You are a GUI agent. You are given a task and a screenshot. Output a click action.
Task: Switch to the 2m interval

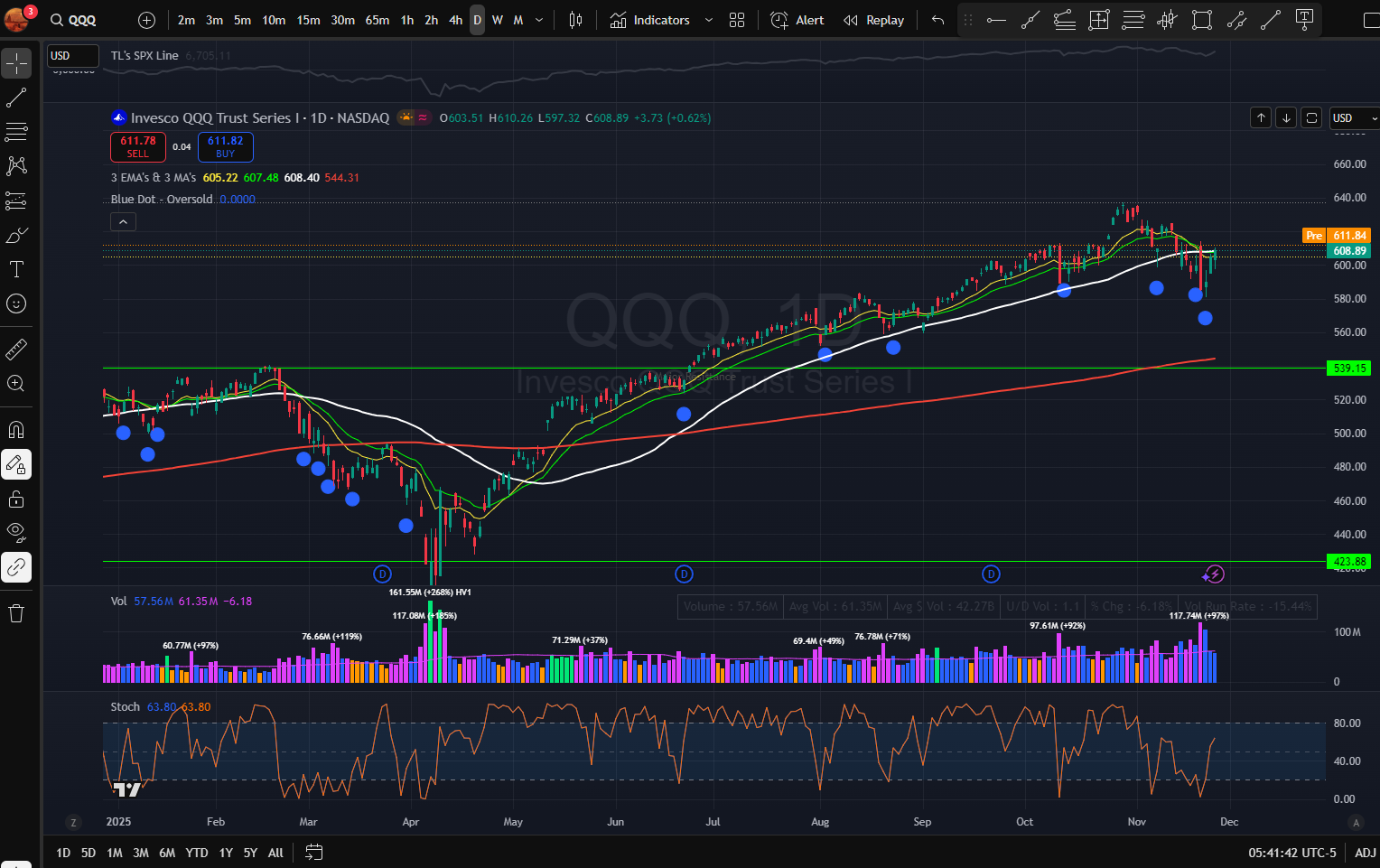click(x=186, y=20)
